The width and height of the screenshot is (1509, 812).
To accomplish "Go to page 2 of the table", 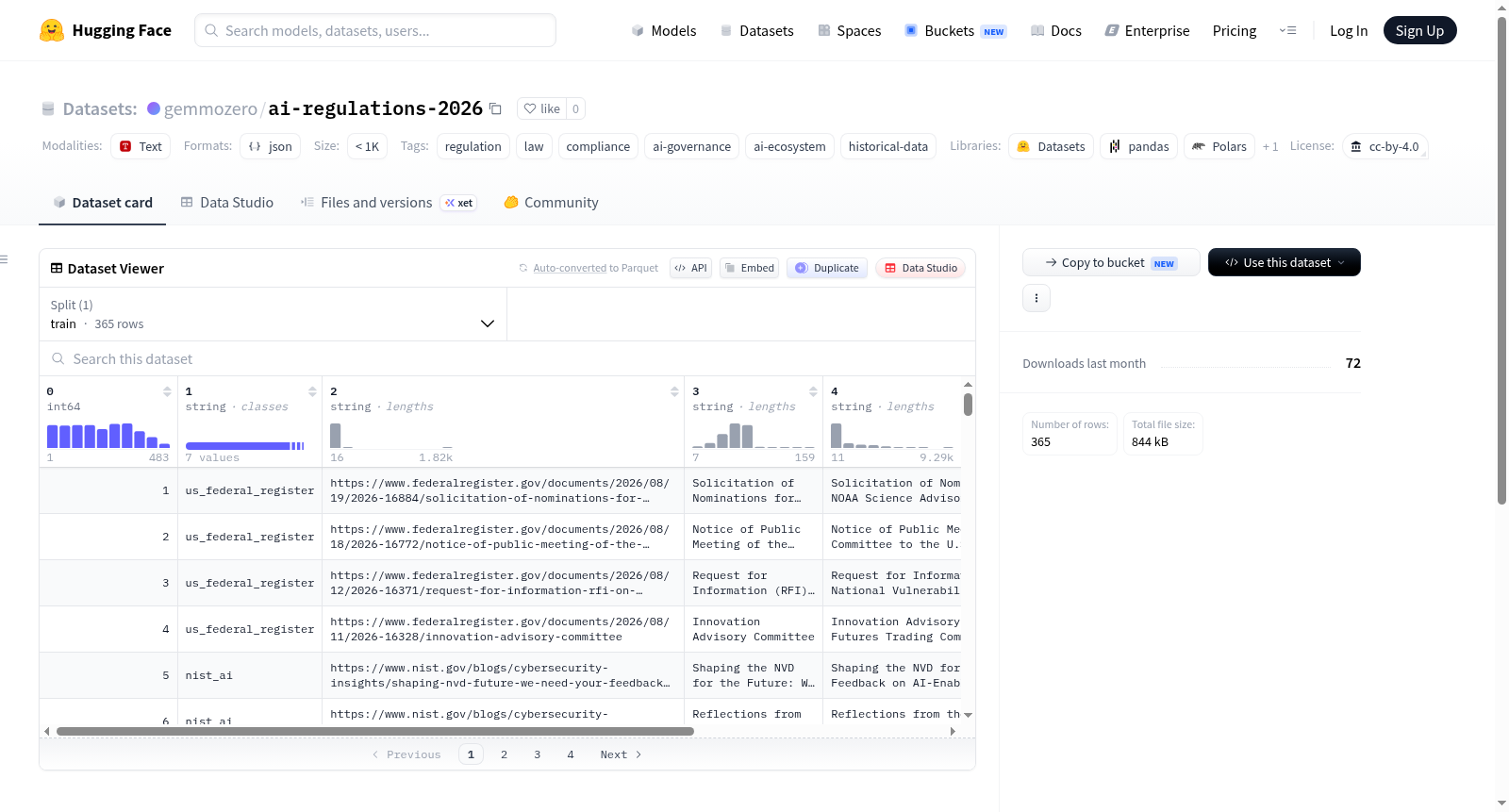I will [x=505, y=754].
